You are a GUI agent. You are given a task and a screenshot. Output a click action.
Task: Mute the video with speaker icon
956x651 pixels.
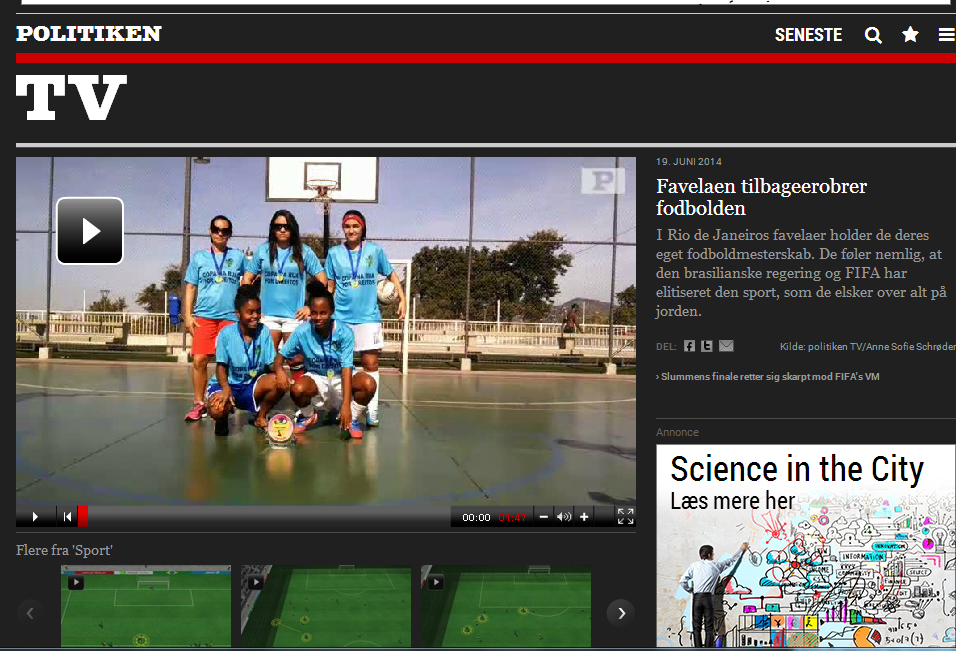point(564,516)
